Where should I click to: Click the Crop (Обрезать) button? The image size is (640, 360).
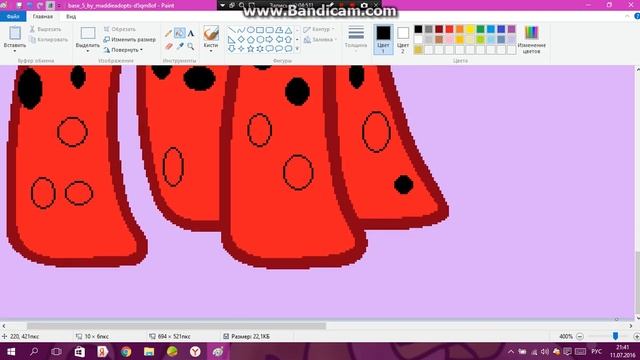[120, 29]
